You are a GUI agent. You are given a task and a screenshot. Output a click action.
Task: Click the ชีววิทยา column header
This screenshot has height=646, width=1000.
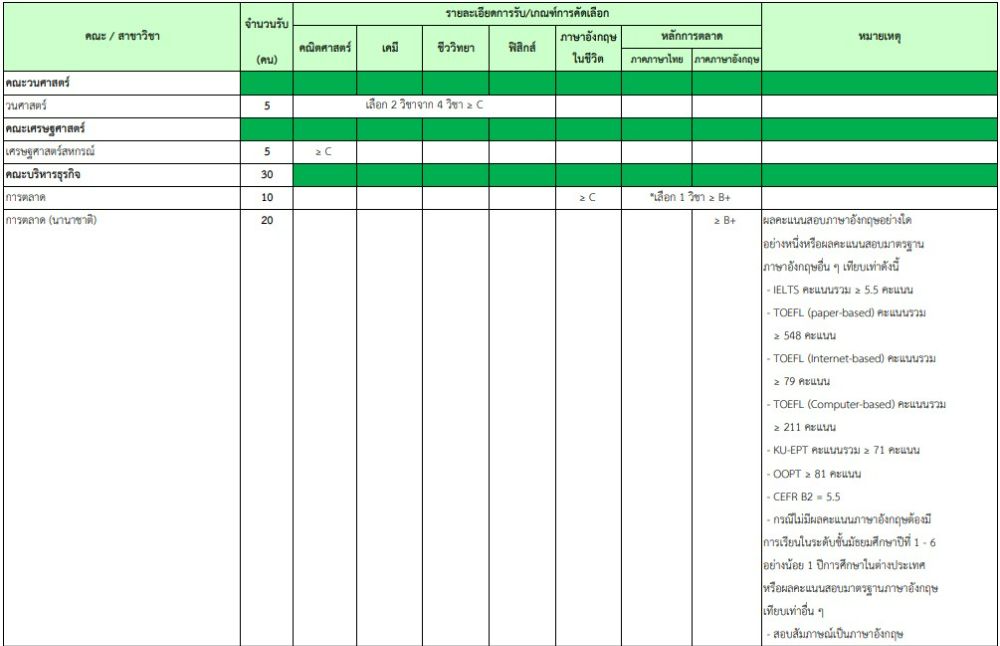455,47
